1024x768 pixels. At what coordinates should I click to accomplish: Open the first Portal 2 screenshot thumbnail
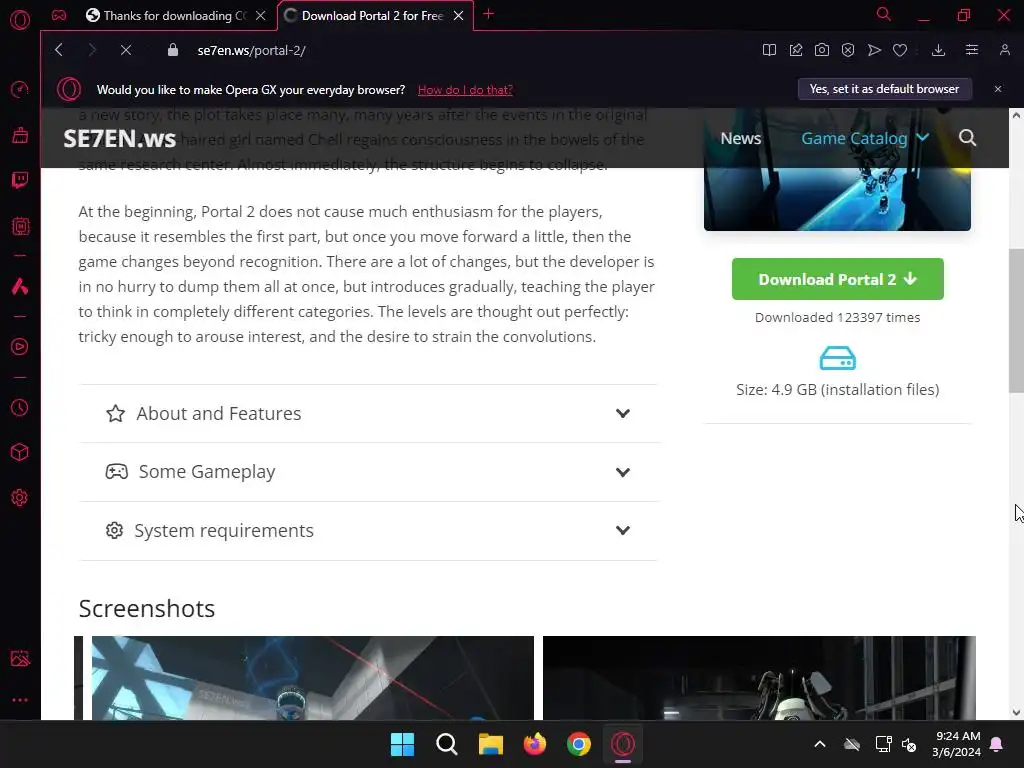coord(312,678)
